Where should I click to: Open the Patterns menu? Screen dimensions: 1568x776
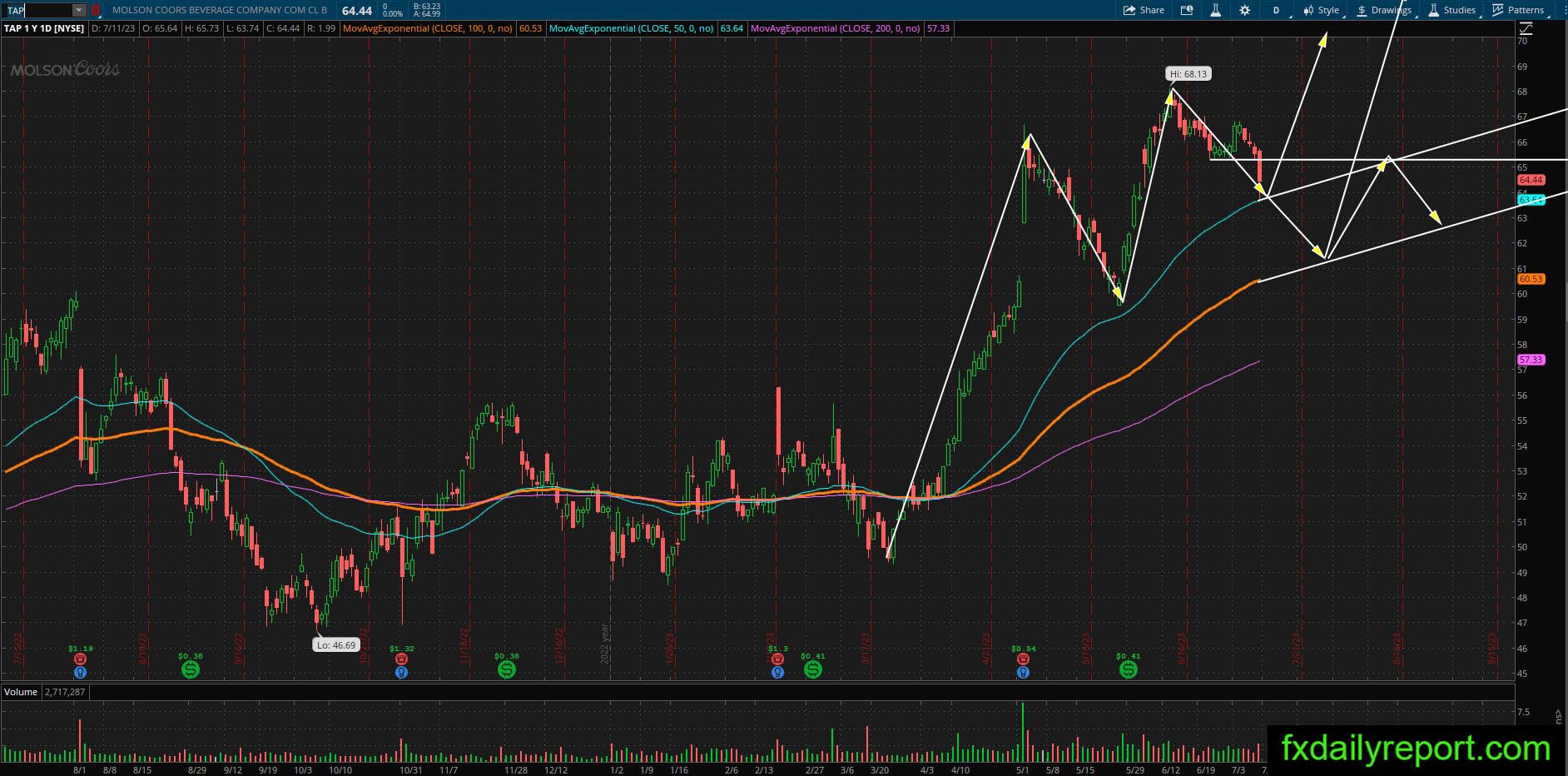[1519, 10]
